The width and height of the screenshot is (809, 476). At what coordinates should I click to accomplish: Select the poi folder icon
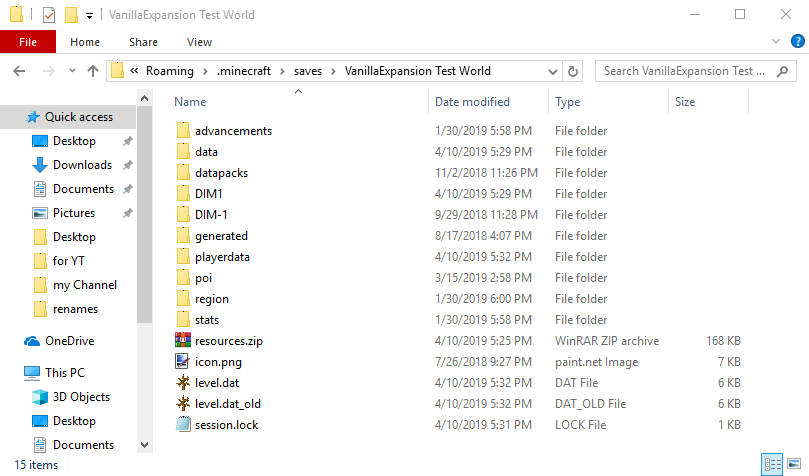point(183,277)
